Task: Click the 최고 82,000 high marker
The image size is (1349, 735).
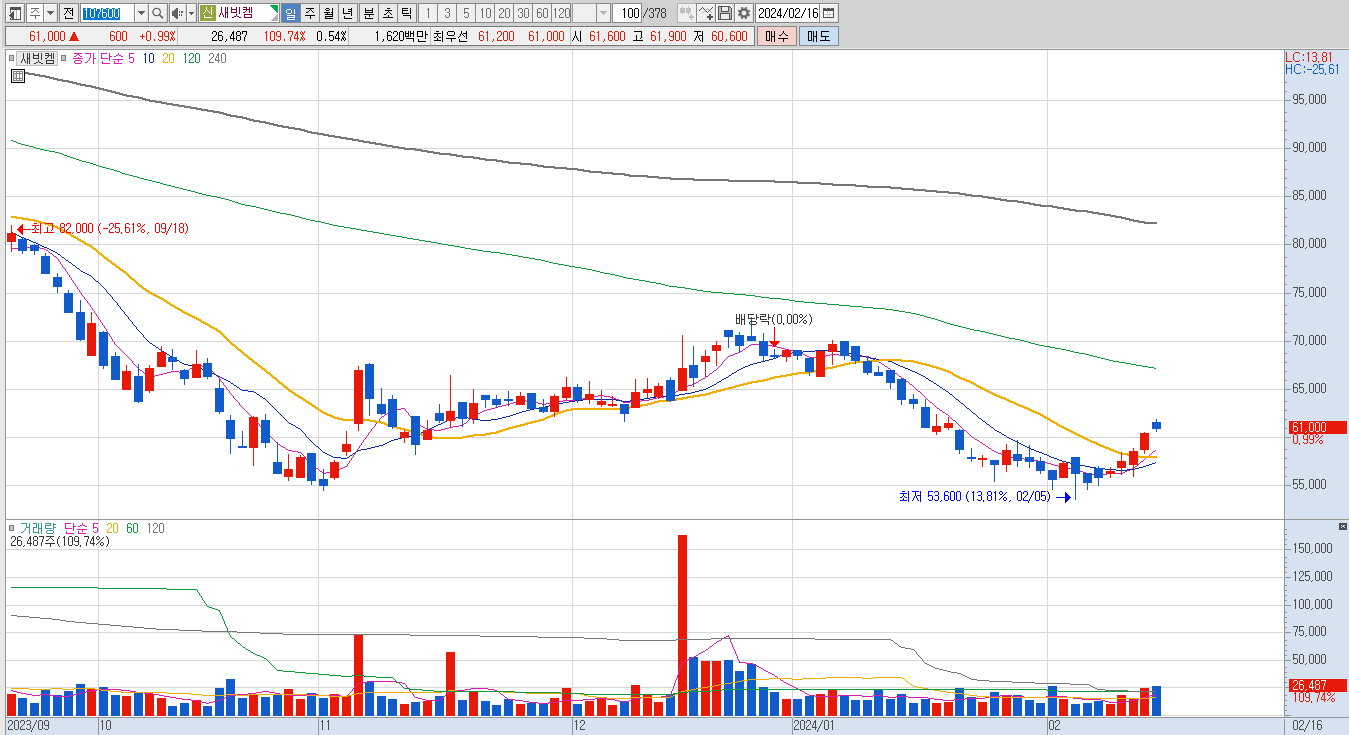Action: point(110,229)
